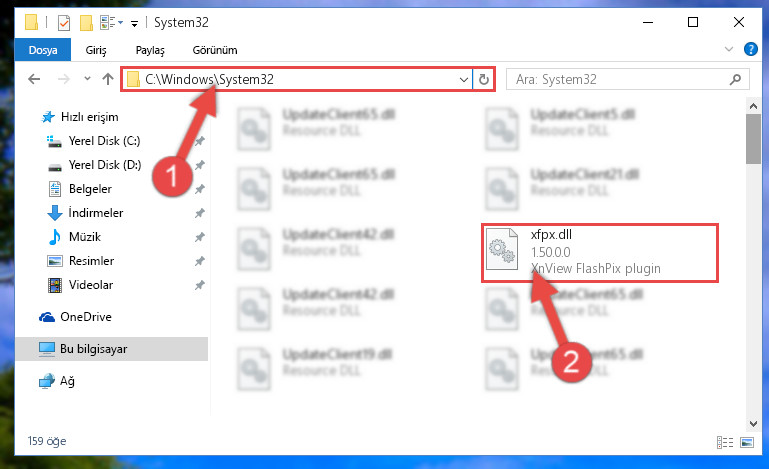Image resolution: width=769 pixels, height=469 pixels.
Task: Switch to details view icon in status bar
Action: click(x=724, y=443)
